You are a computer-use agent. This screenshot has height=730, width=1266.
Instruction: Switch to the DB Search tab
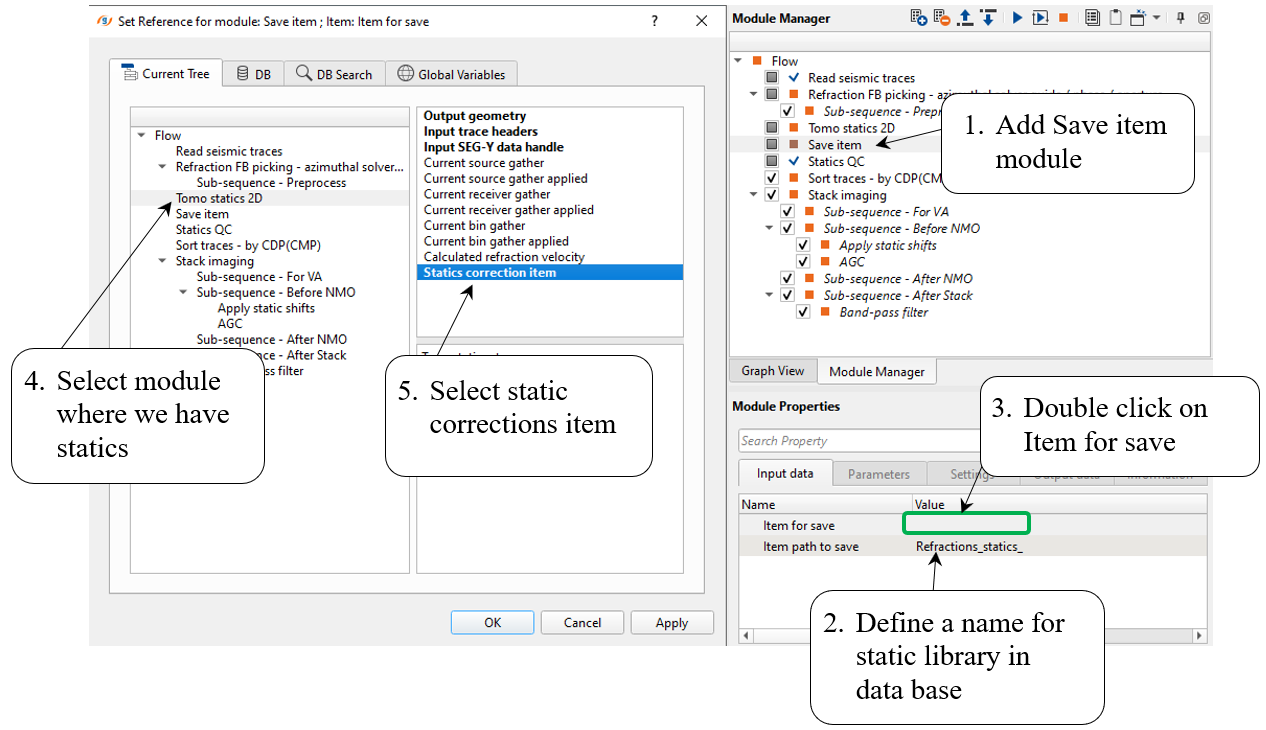tap(334, 74)
